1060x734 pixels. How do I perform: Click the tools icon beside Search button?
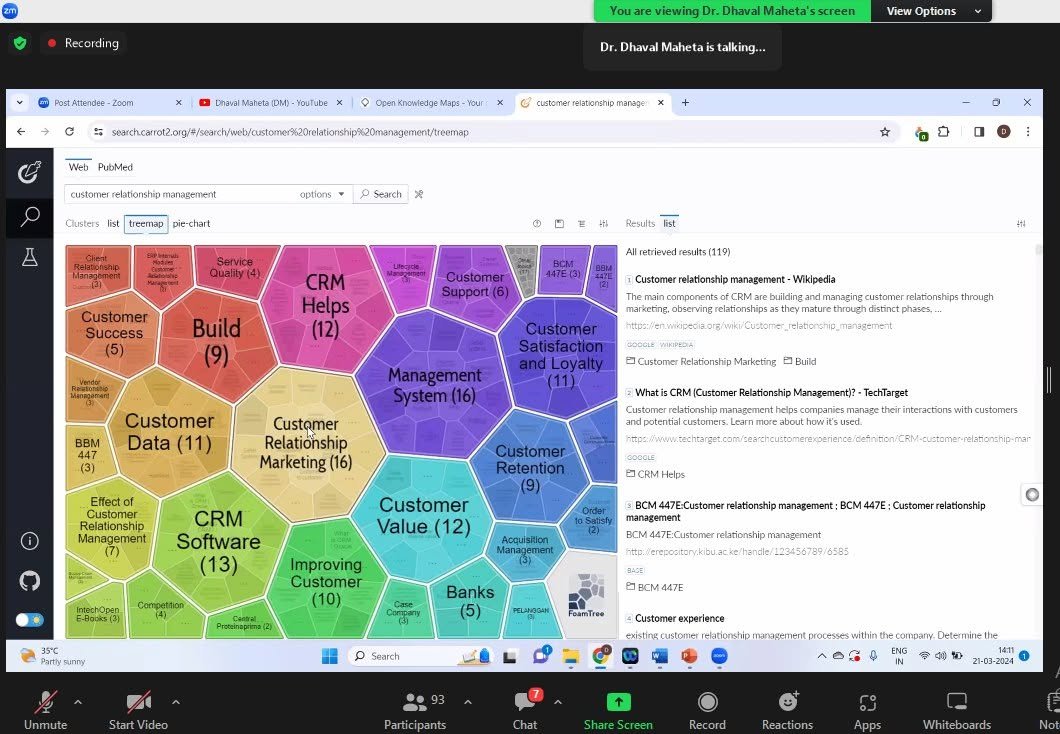tap(419, 194)
